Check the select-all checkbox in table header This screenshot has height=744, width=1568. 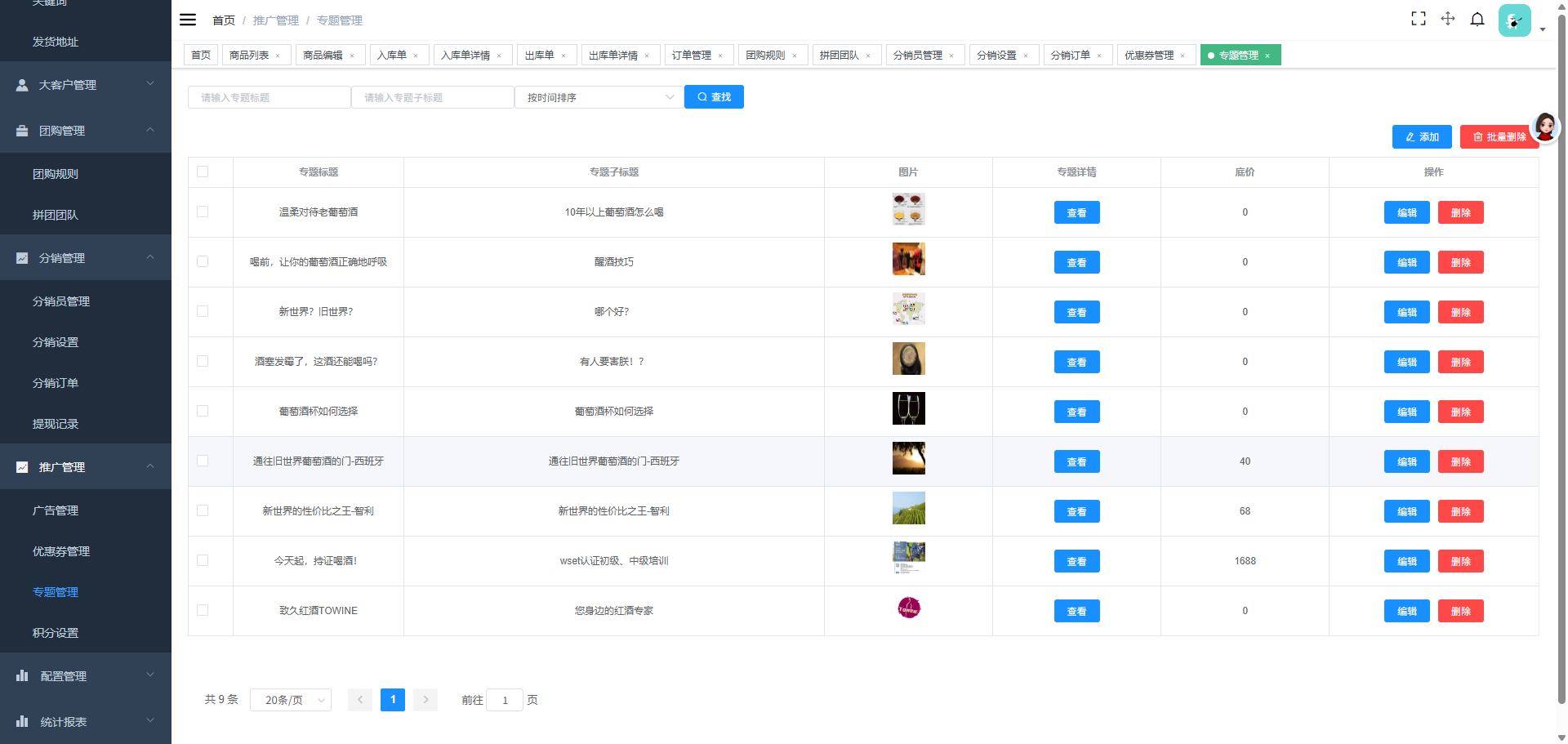[x=203, y=172]
